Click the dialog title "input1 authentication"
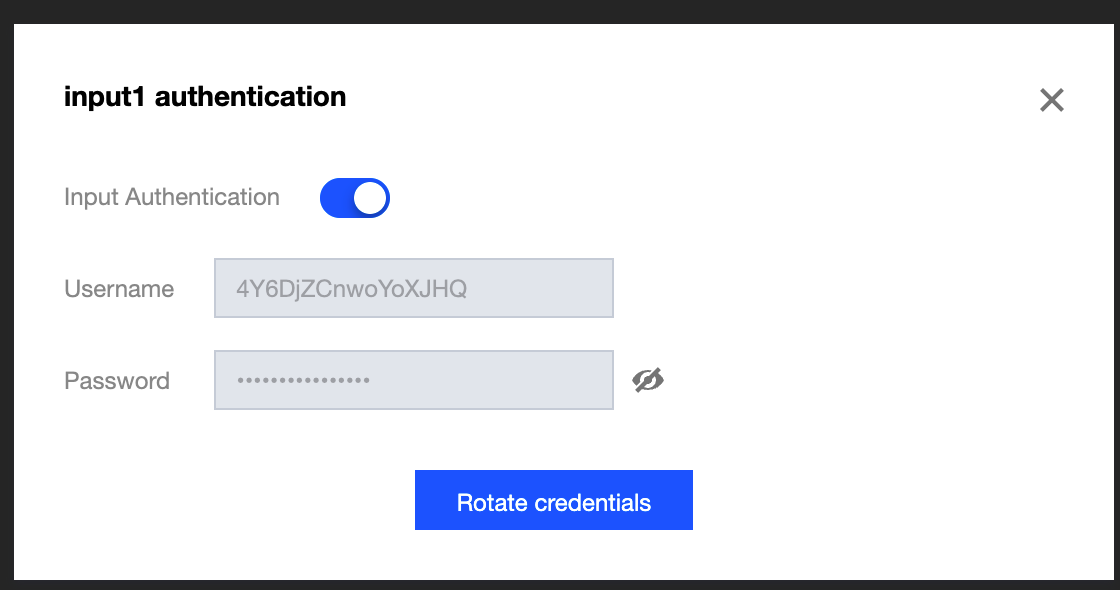1120x590 pixels. pos(205,97)
